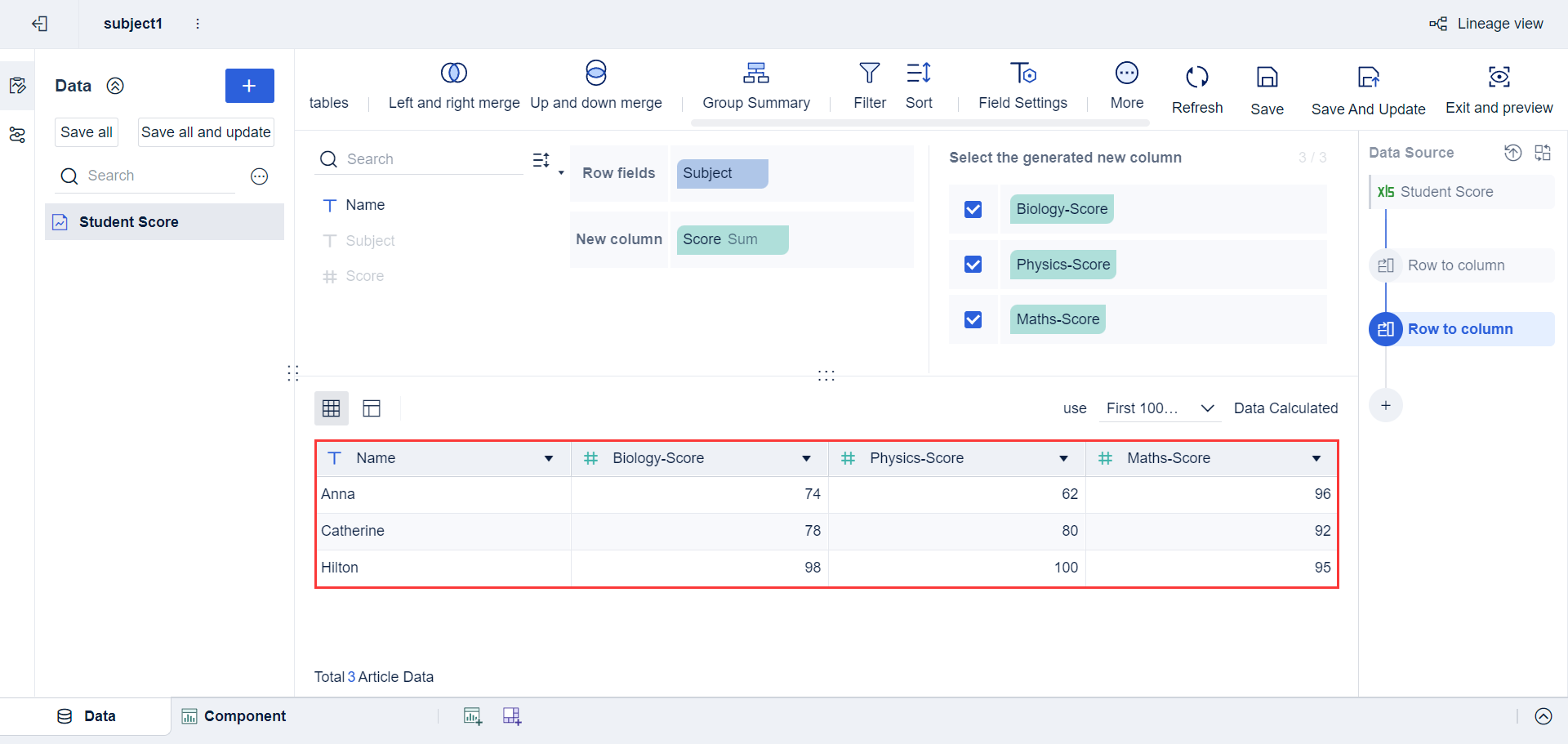Open the More menu in the toolbar
This screenshot has width=1568, height=744.
click(1126, 74)
